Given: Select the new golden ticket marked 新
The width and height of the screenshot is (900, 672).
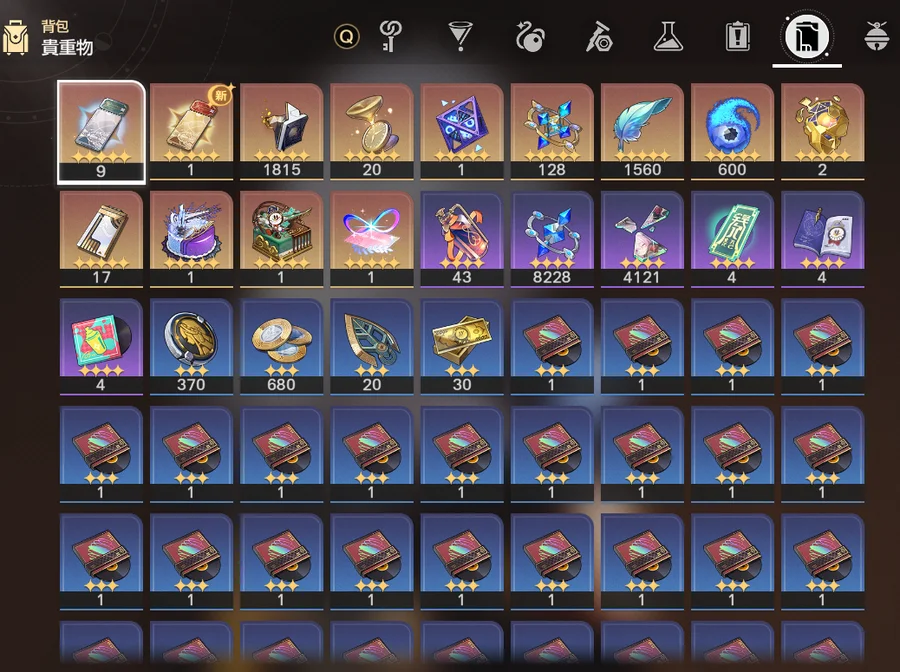Looking at the screenshot, I should [x=192, y=131].
